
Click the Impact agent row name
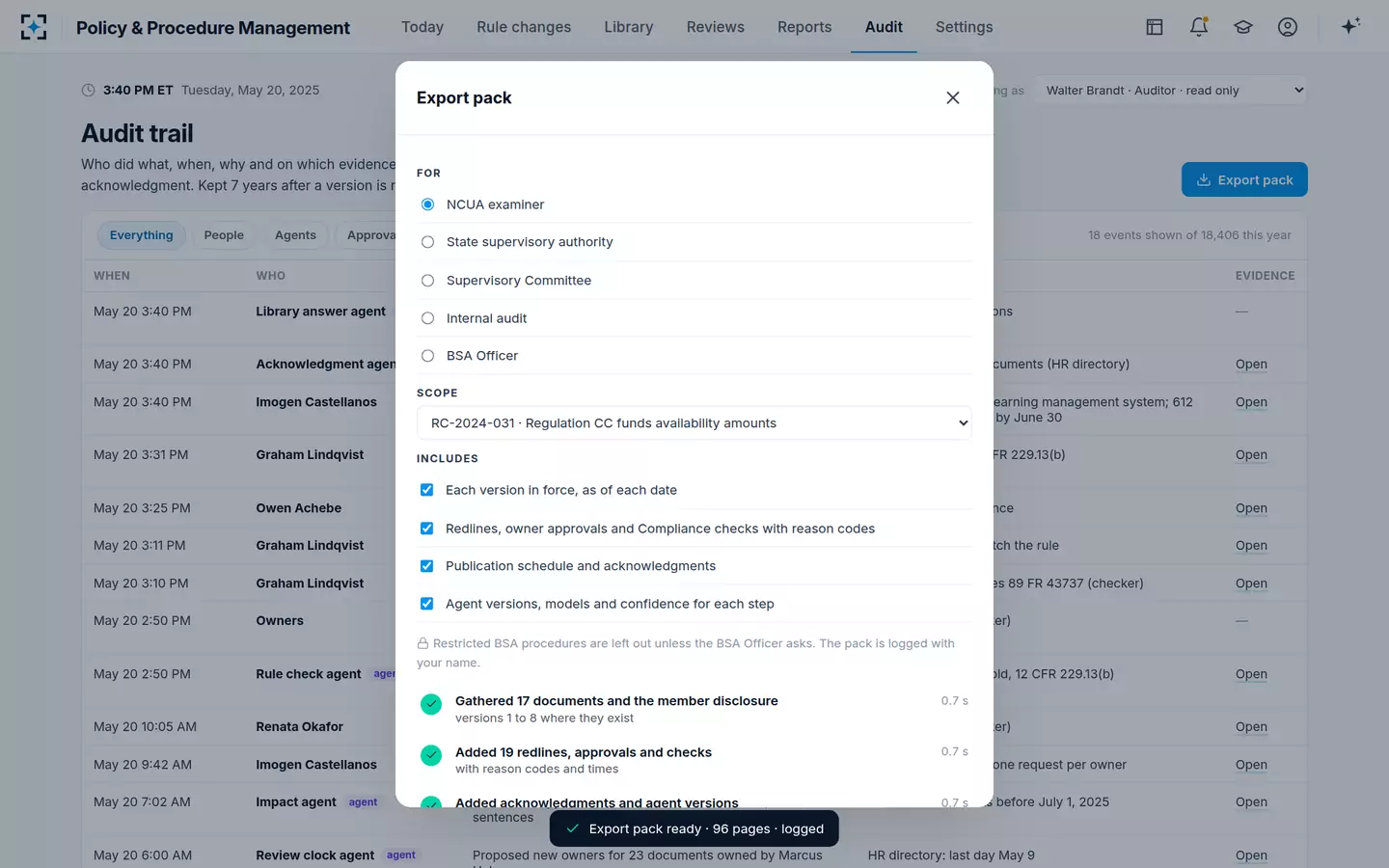click(x=296, y=802)
